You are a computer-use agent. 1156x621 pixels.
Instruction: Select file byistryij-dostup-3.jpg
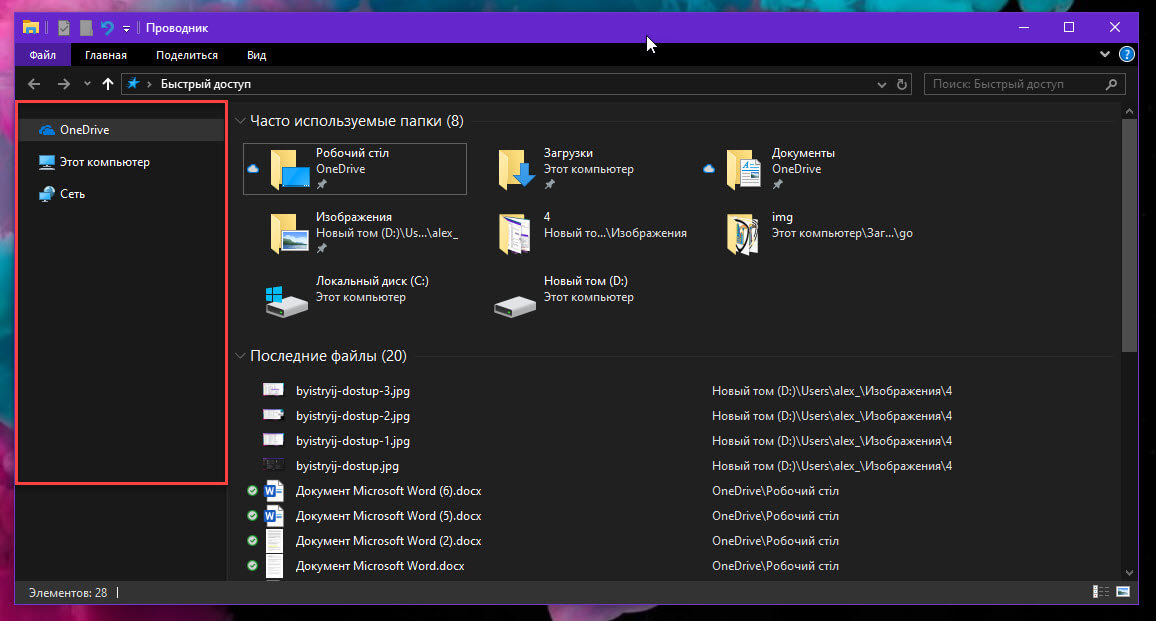(352, 391)
